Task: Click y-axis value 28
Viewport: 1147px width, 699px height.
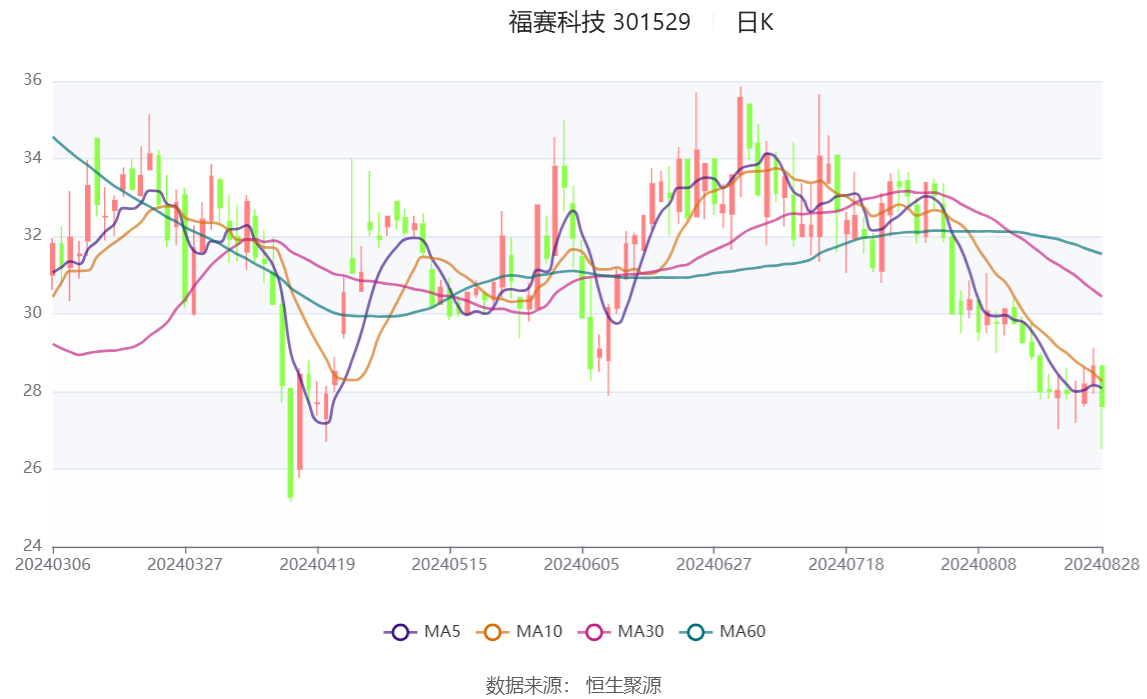Action: point(32,390)
